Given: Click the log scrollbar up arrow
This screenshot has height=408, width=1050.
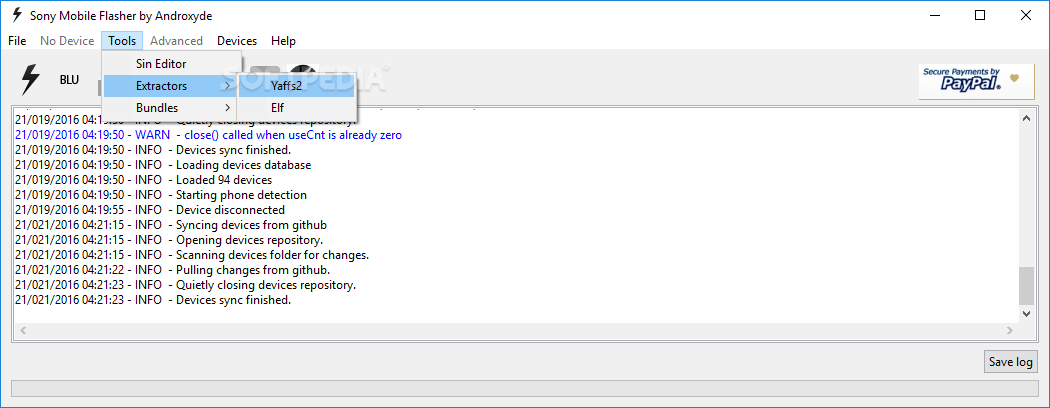Looking at the screenshot, I should pos(1026,118).
